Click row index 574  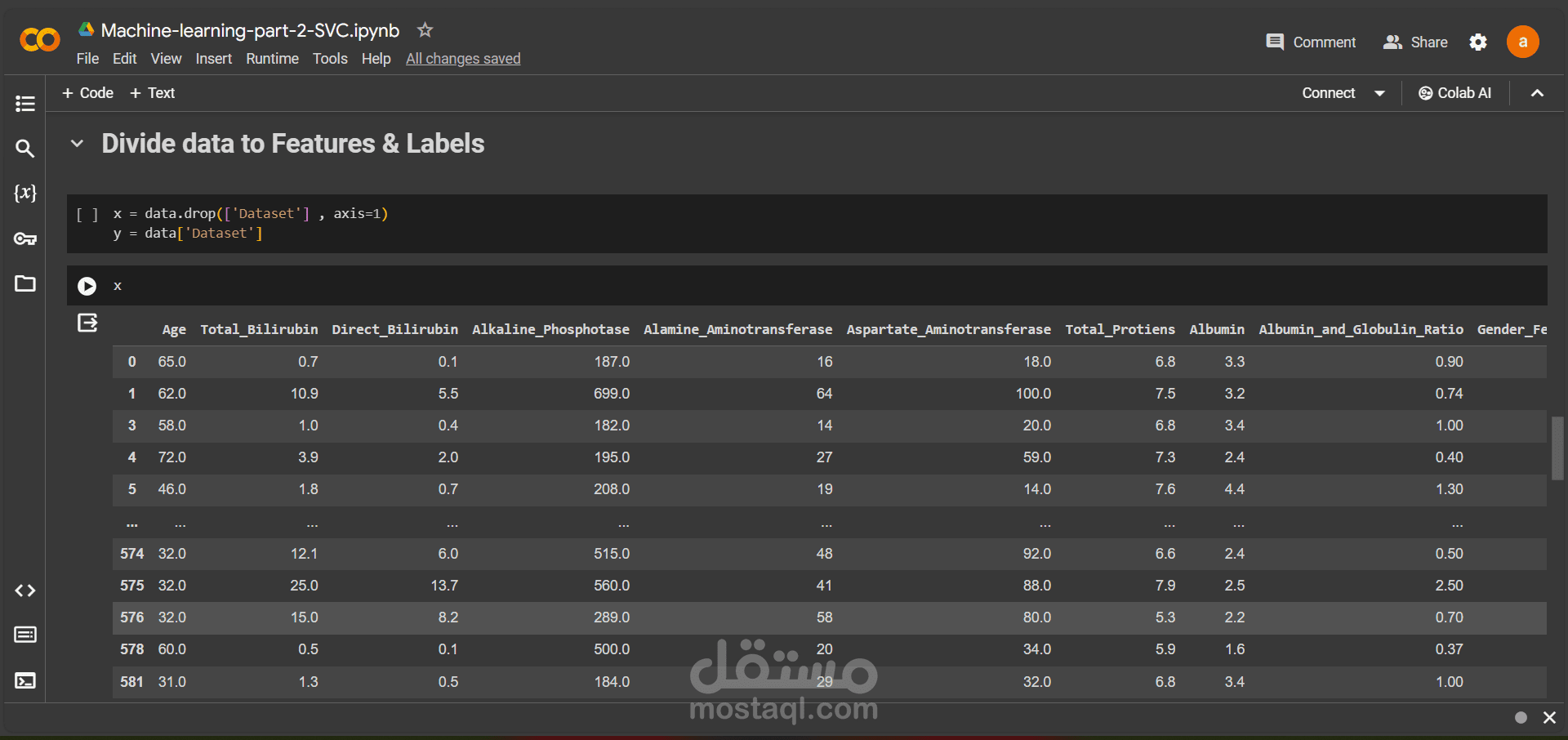coord(131,554)
